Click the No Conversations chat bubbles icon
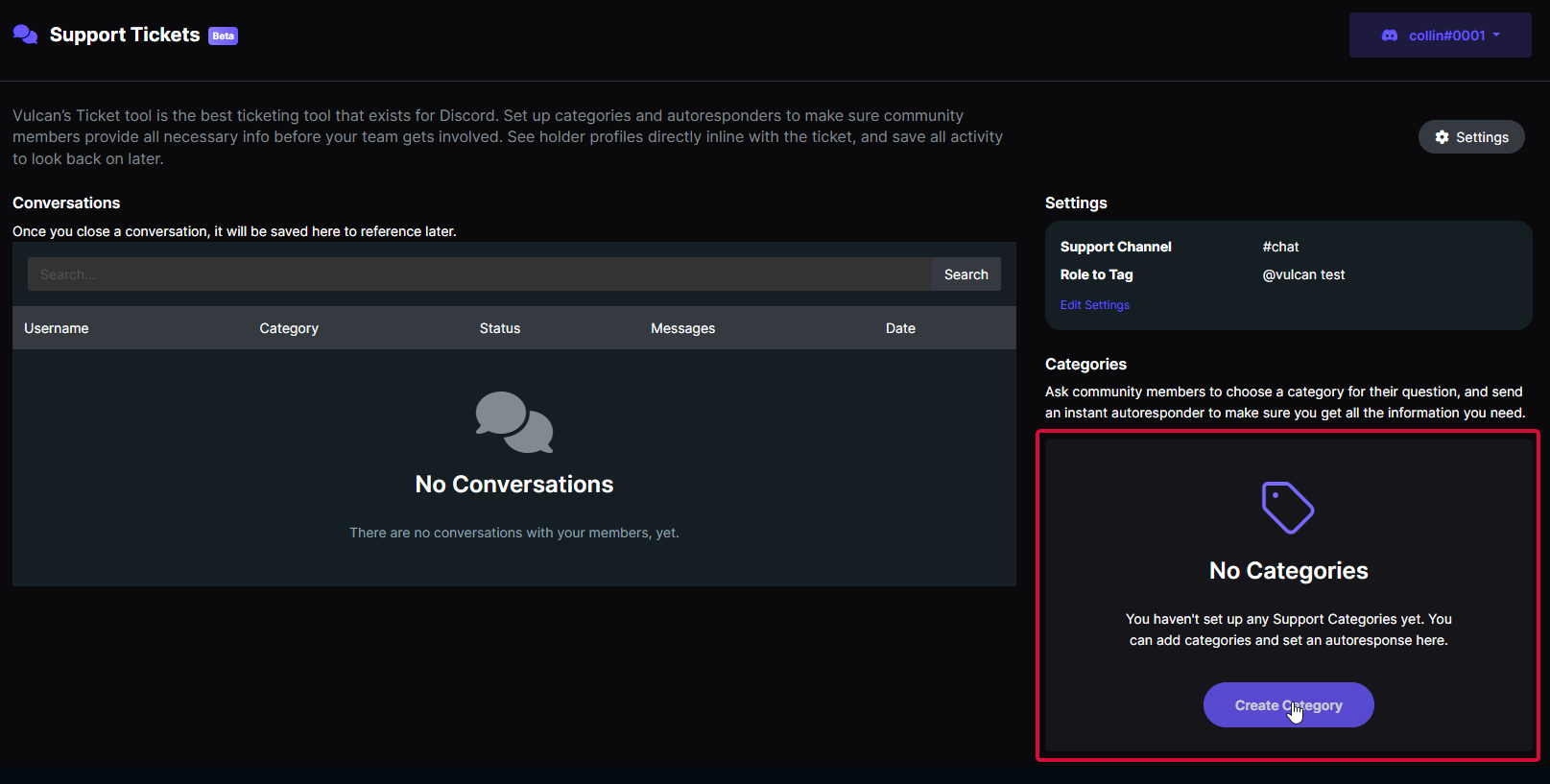This screenshot has height=784, width=1550. click(514, 422)
